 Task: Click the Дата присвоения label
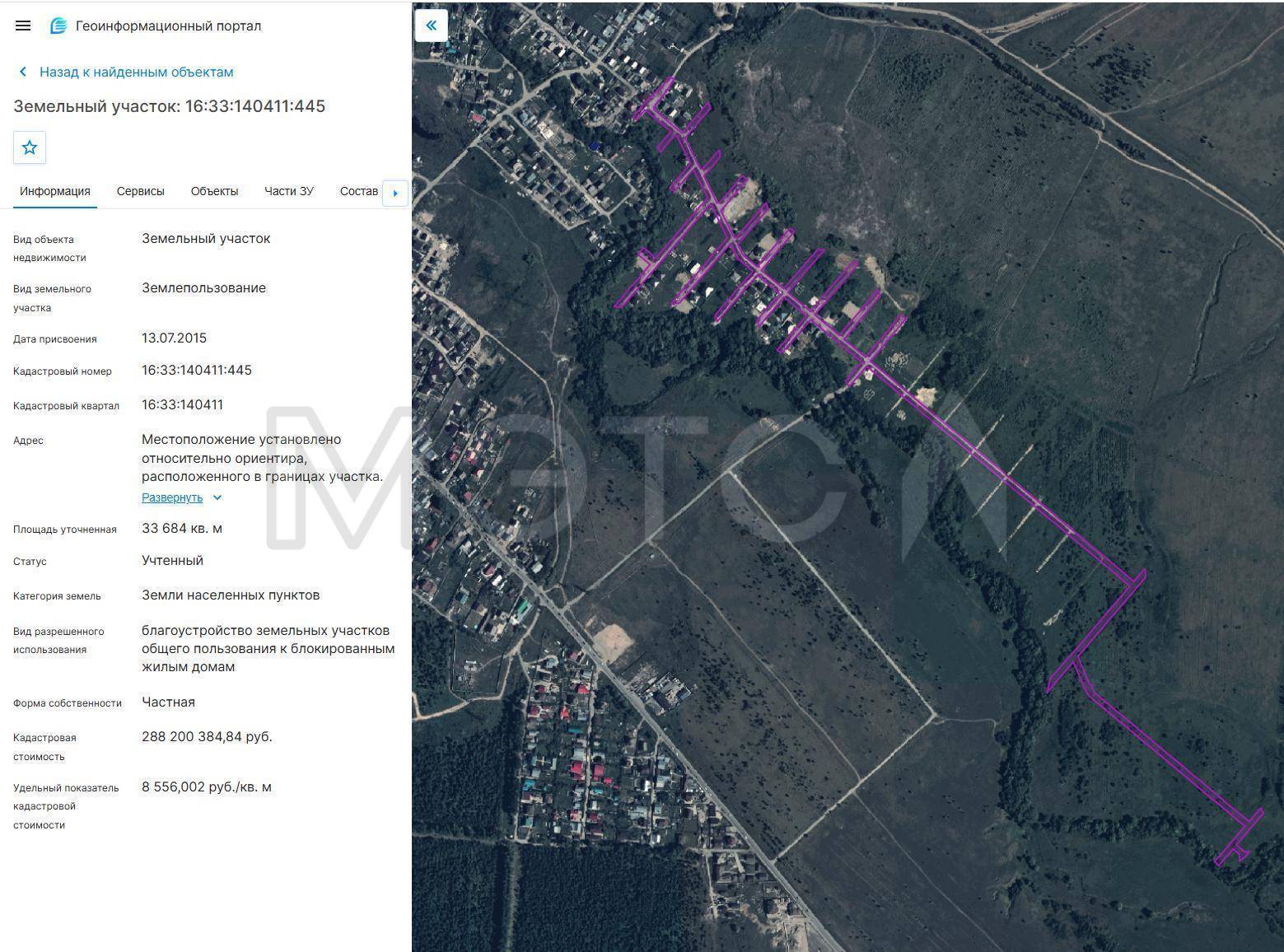(55, 339)
